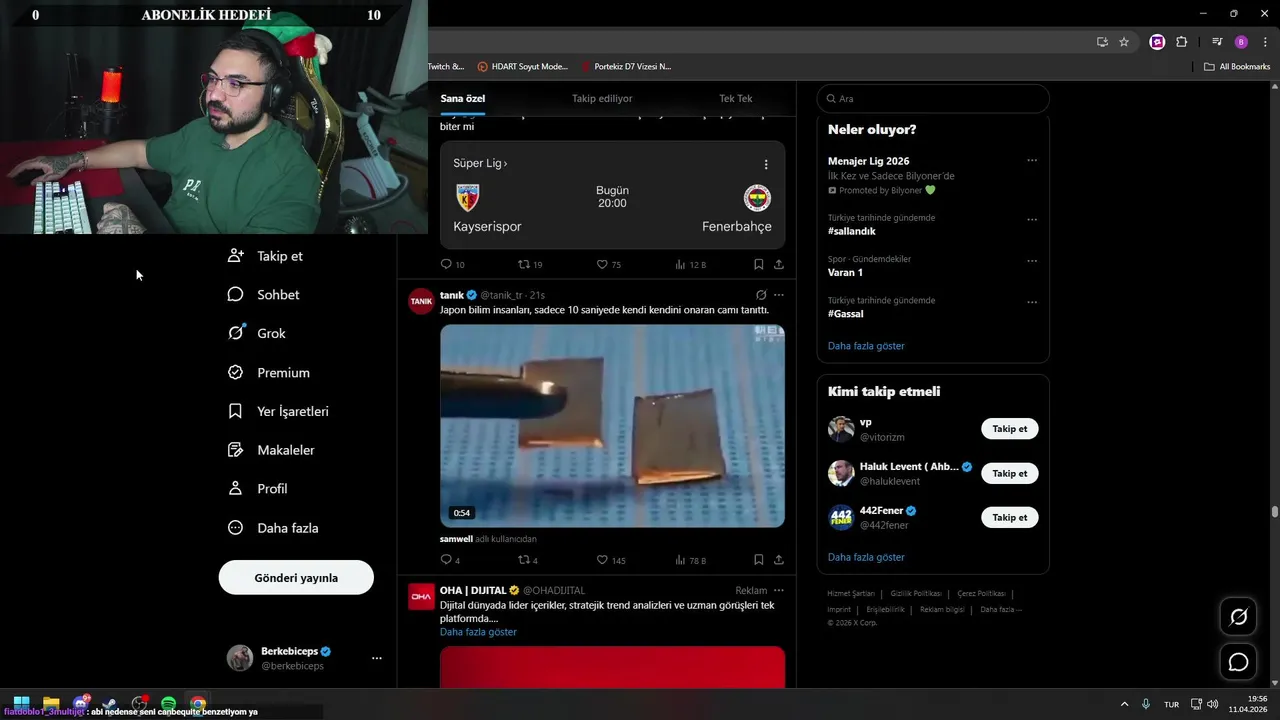Open the Gizlilik Politikası footer link
The height and width of the screenshot is (720, 1280).
(x=916, y=594)
